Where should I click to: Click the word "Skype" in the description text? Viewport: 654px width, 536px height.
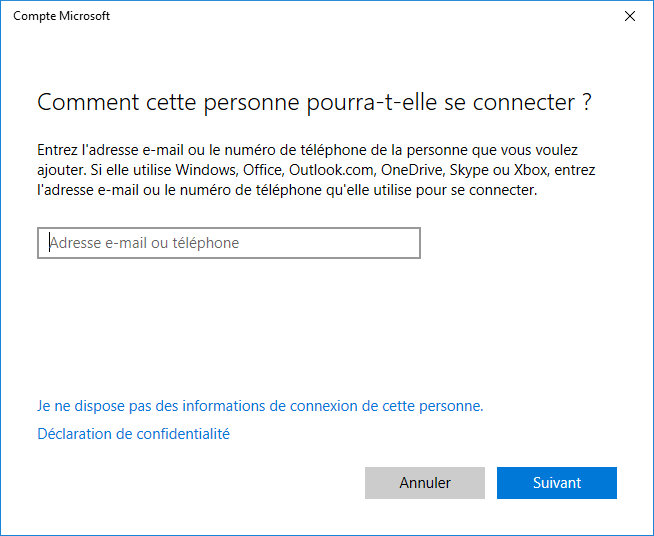click(470, 170)
